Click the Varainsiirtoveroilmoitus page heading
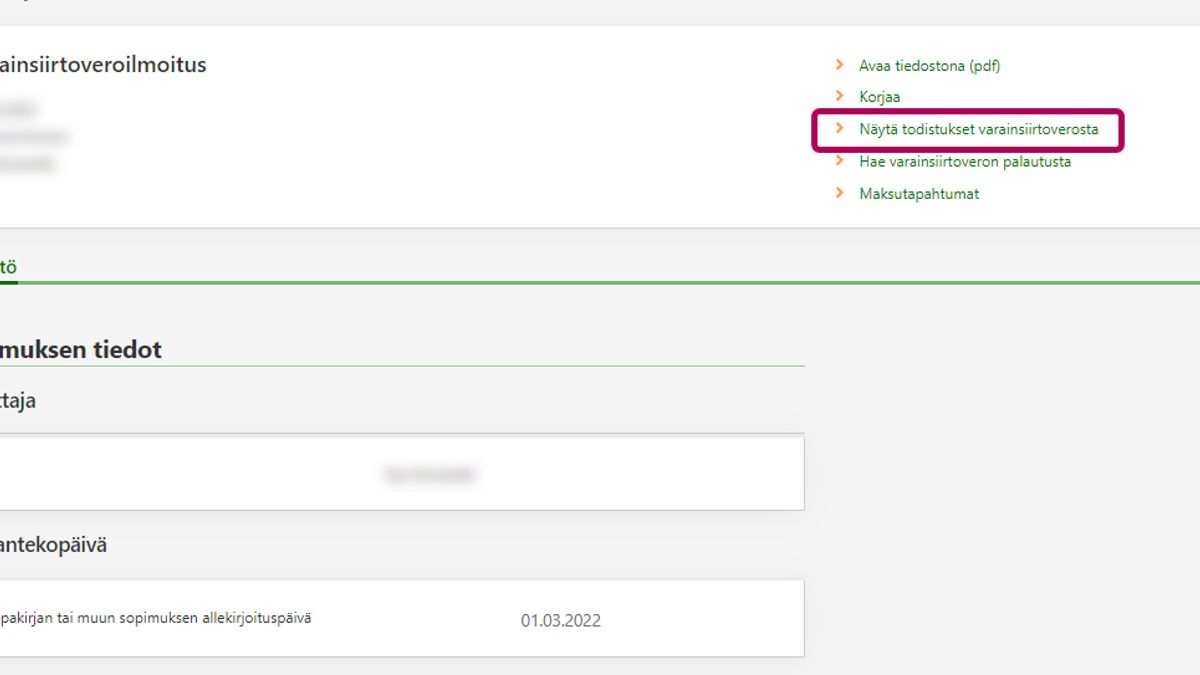1200x675 pixels. (x=102, y=65)
